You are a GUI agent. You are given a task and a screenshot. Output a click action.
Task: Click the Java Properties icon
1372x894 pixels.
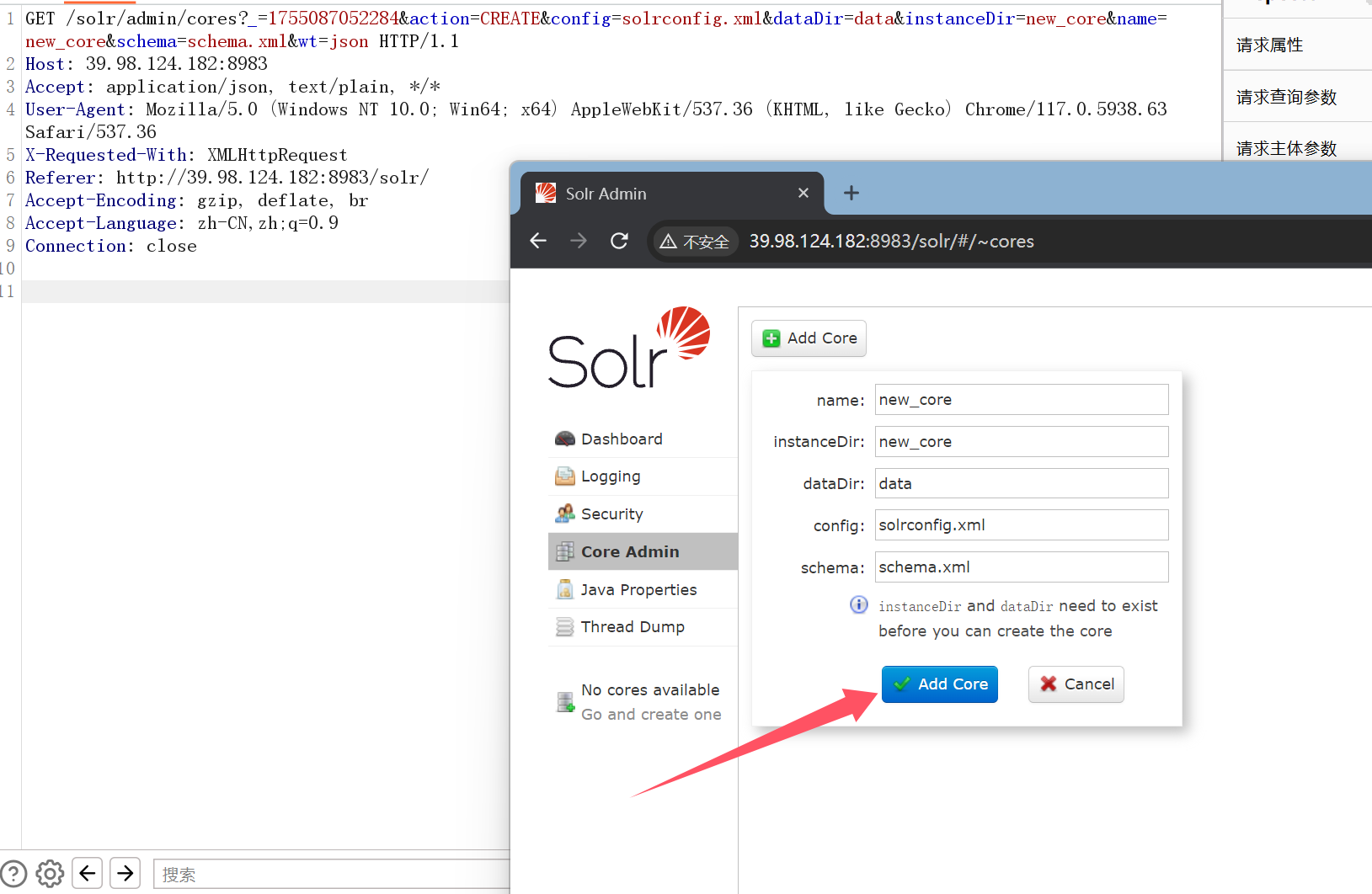click(x=565, y=589)
